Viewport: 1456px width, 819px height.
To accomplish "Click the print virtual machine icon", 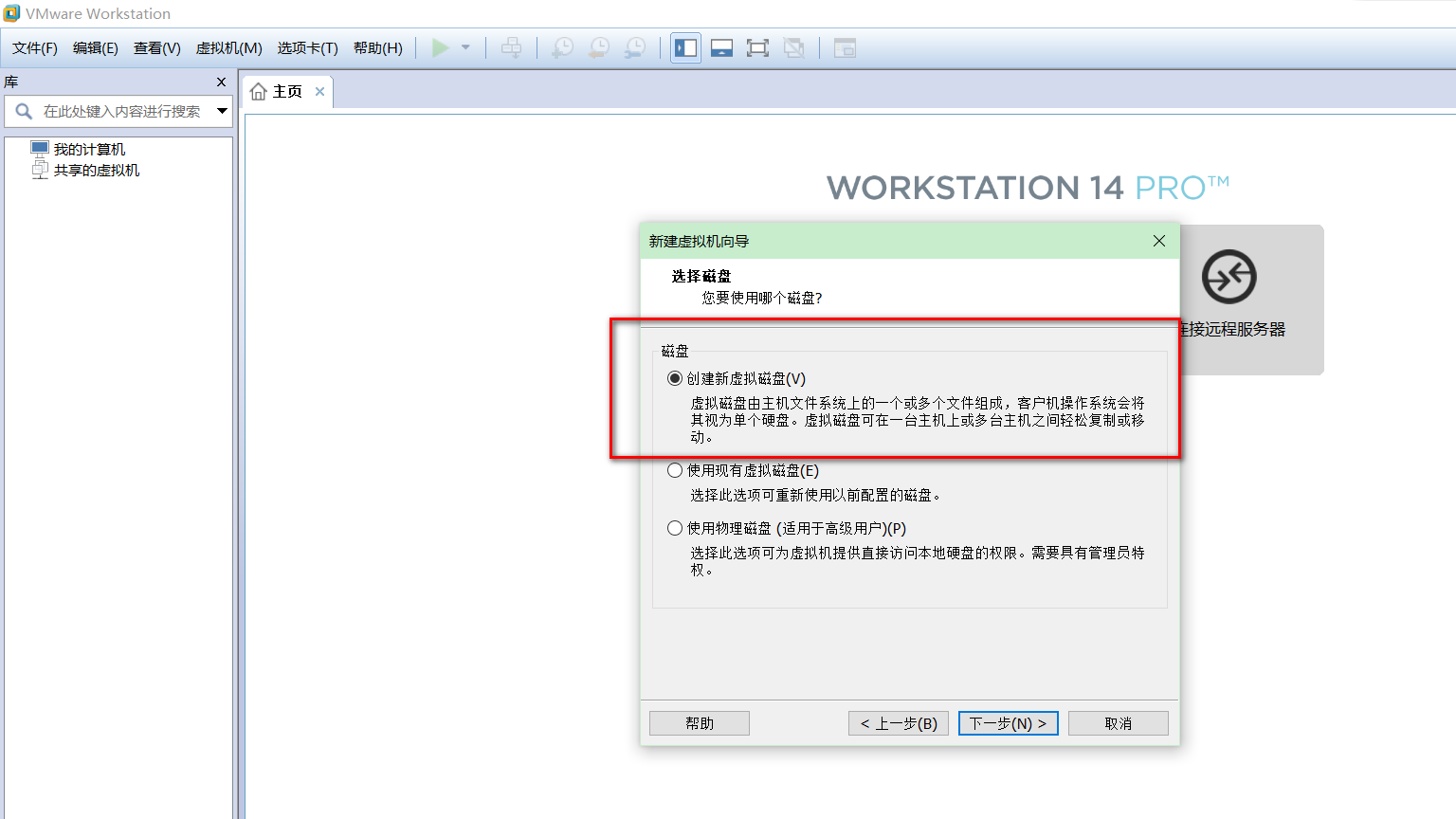I will [x=511, y=47].
